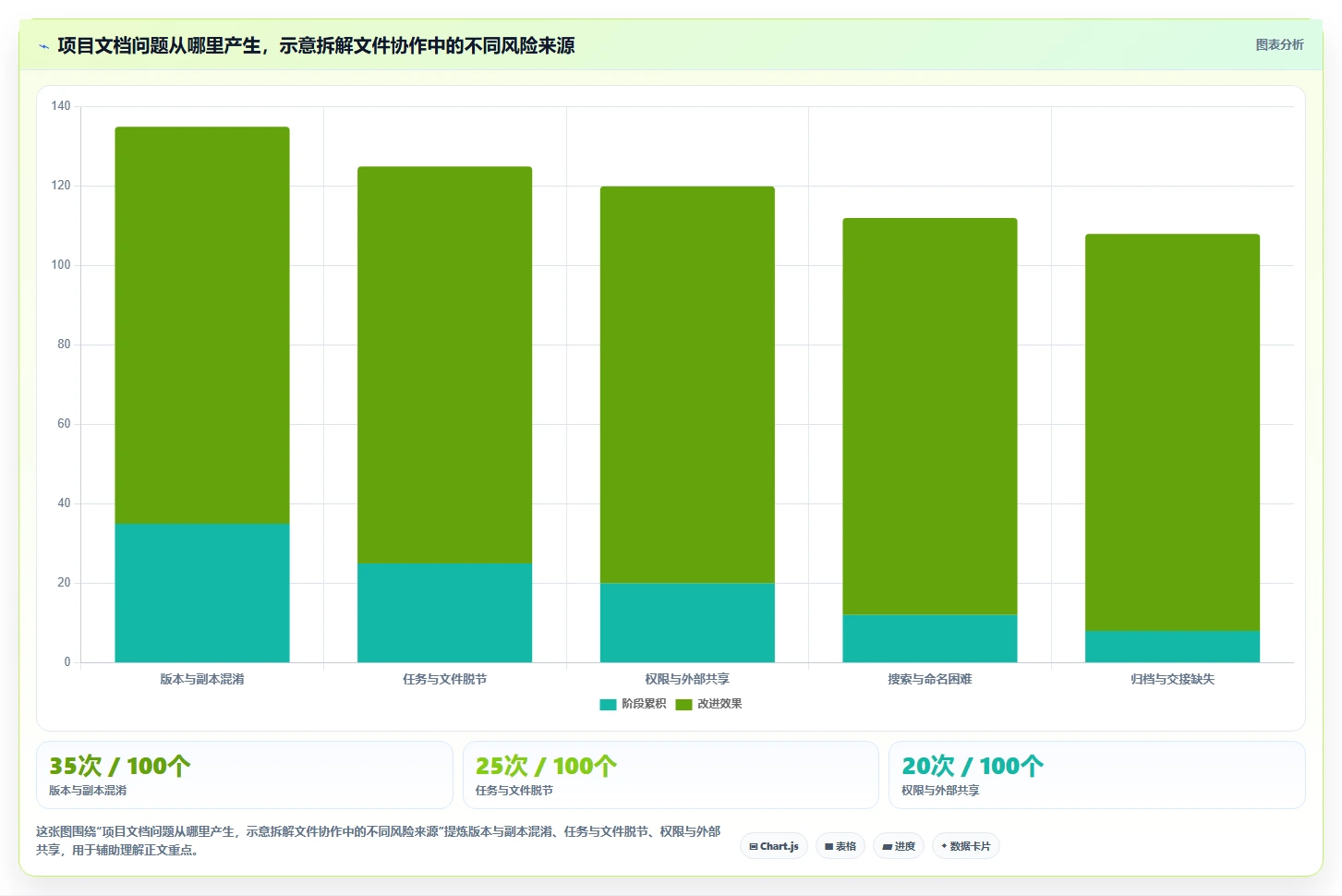Click the 权限与外部共享 caption in third card
This screenshot has width=1342, height=896.
(x=940, y=791)
